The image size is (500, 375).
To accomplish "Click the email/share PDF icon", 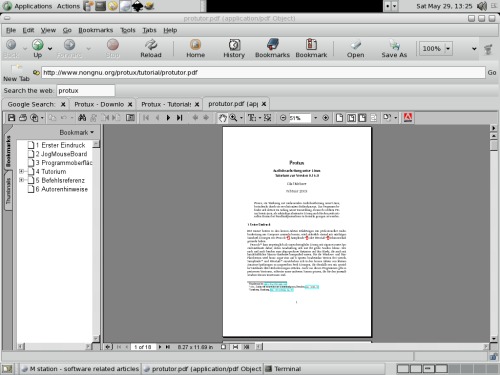I will [34, 118].
